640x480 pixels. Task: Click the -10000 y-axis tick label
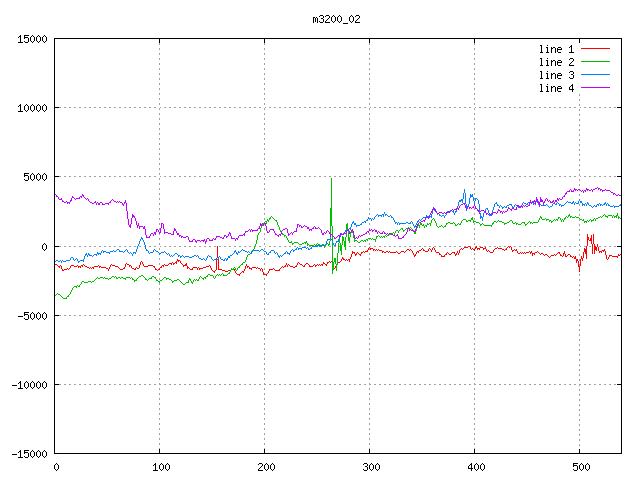coord(29,384)
